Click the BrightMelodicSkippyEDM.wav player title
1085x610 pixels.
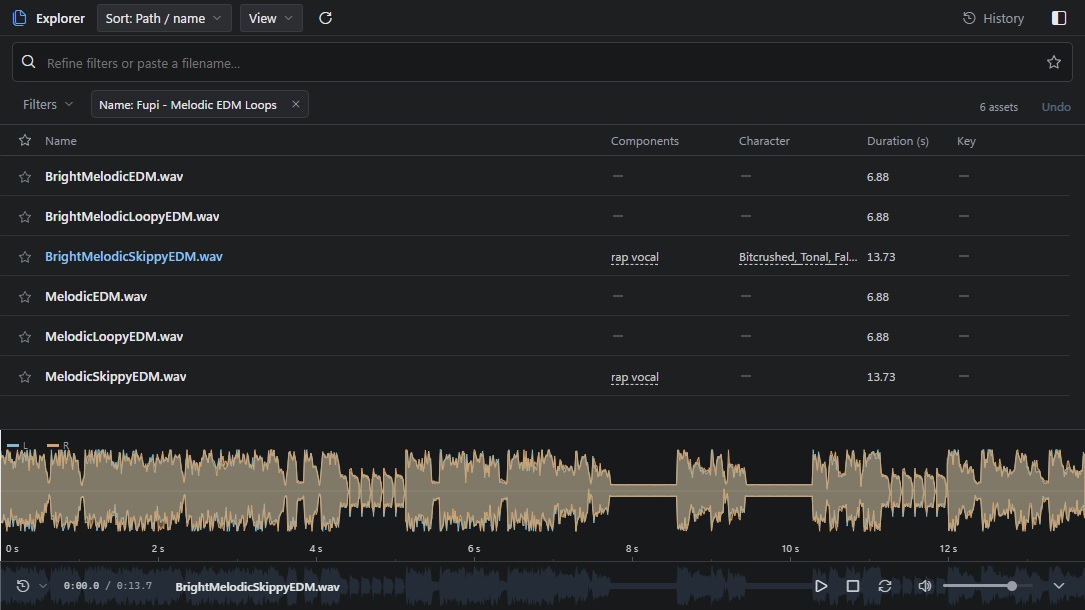(x=257, y=586)
